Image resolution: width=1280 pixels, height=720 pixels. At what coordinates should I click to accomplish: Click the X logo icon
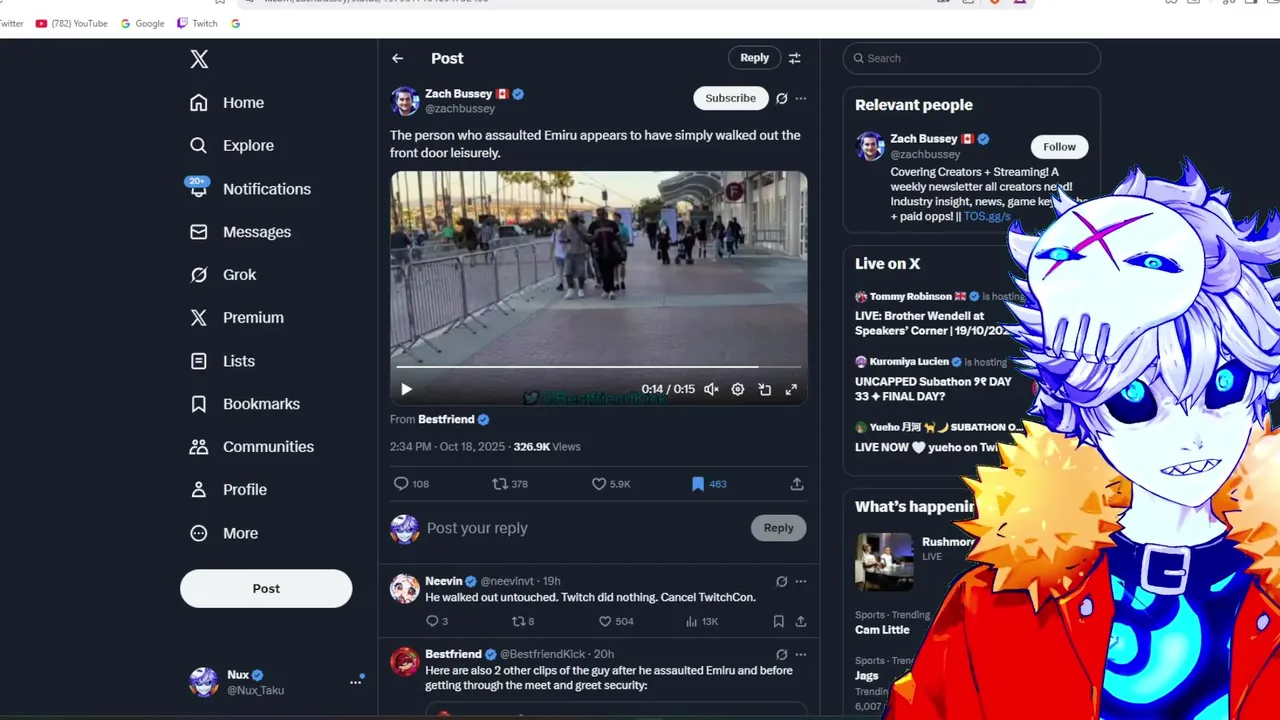pyautogui.click(x=199, y=59)
